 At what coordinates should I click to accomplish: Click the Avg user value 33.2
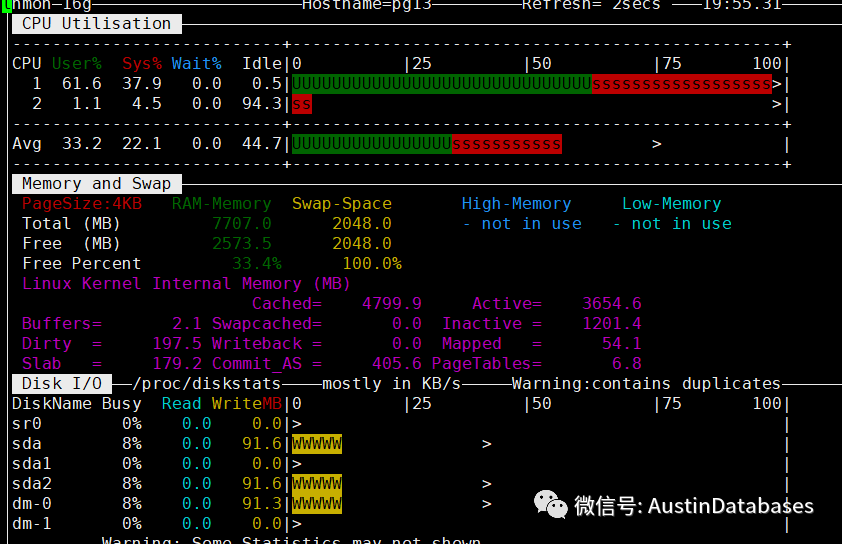(x=82, y=144)
